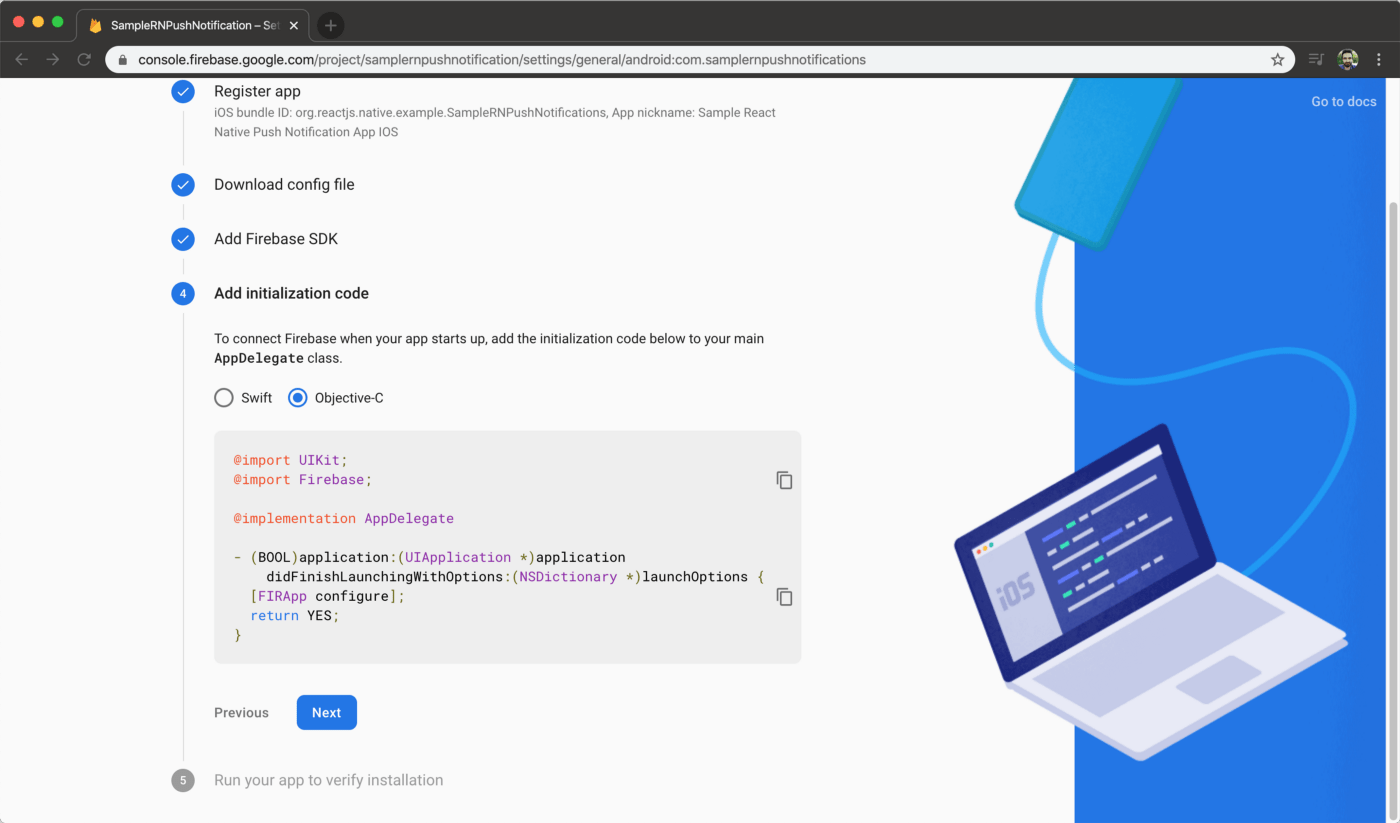
Task: Expand the Download config file step
Action: (284, 184)
